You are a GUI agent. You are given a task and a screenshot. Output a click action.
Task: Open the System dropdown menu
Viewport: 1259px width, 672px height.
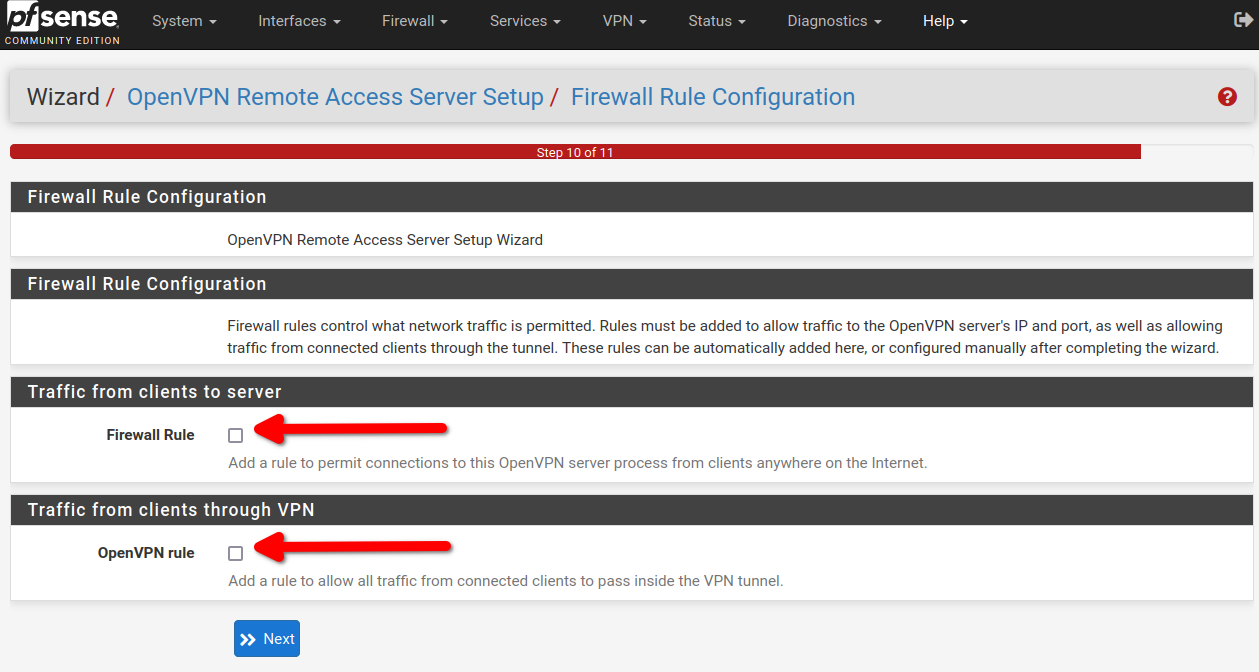[184, 21]
